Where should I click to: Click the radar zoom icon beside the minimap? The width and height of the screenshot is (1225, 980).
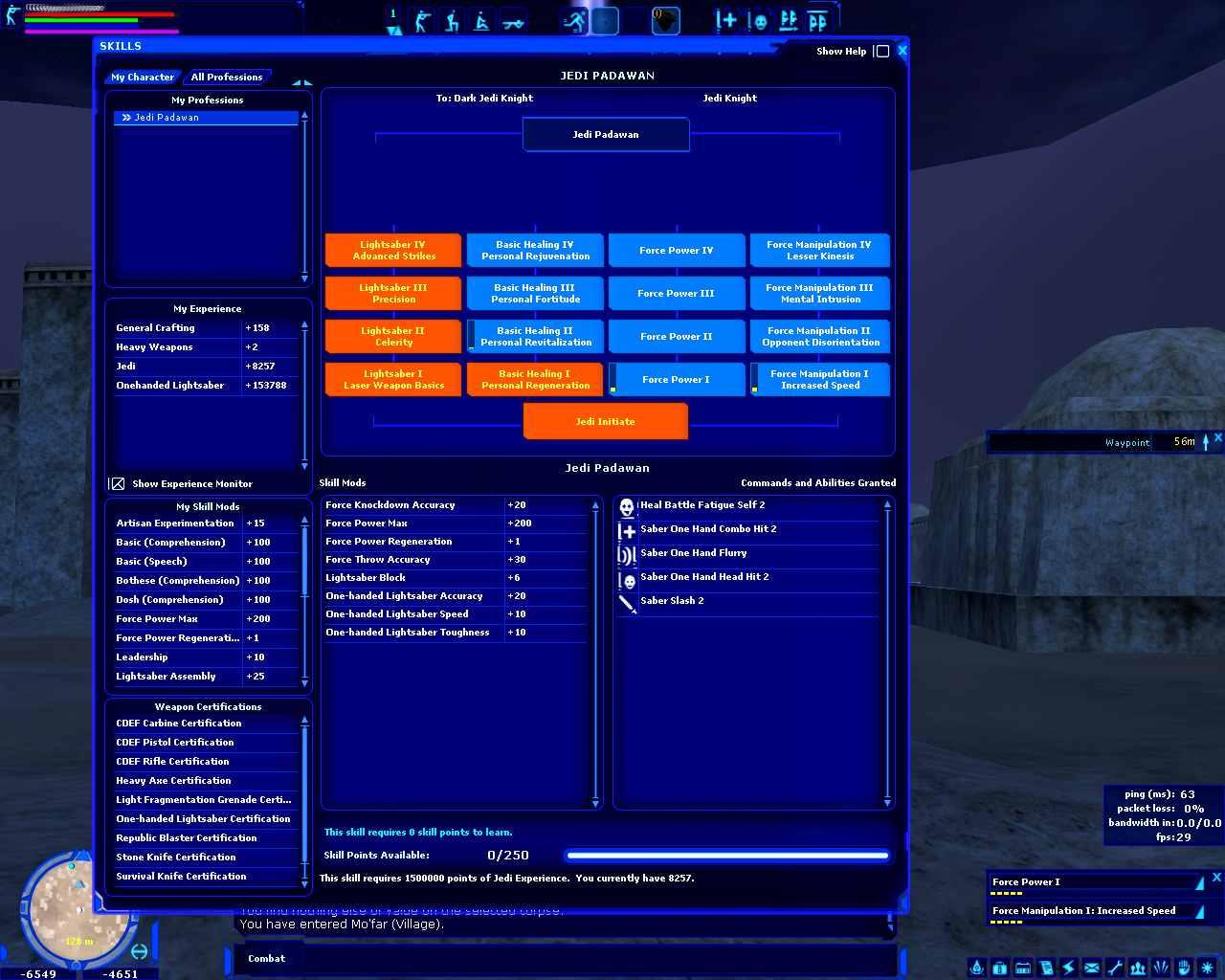click(x=140, y=950)
